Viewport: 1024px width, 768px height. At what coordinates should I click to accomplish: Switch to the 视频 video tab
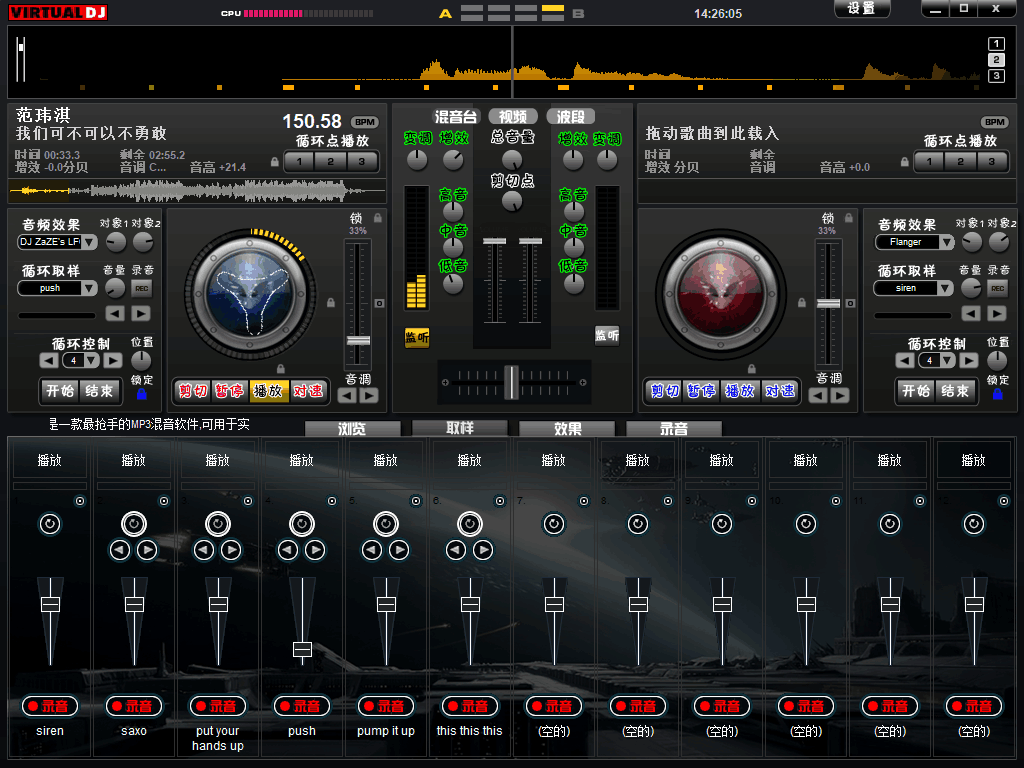pyautogui.click(x=513, y=117)
